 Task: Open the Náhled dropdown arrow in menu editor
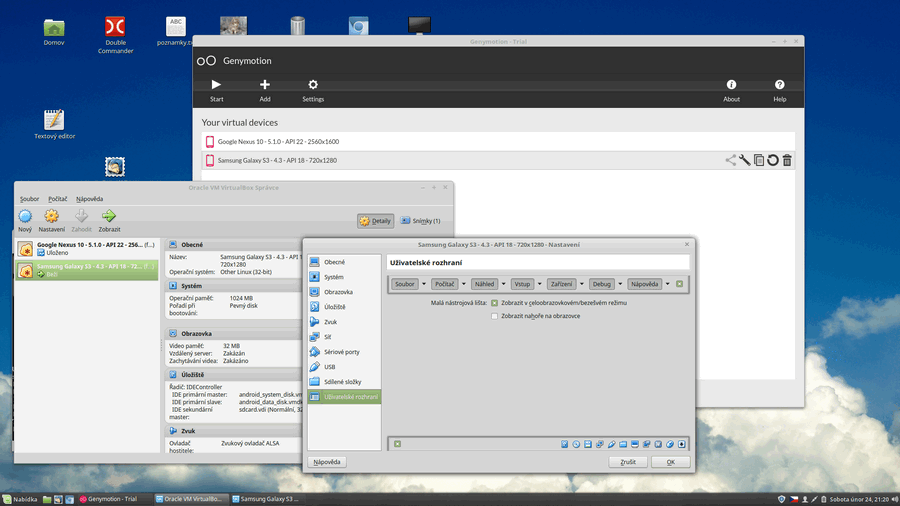pyautogui.click(x=503, y=284)
